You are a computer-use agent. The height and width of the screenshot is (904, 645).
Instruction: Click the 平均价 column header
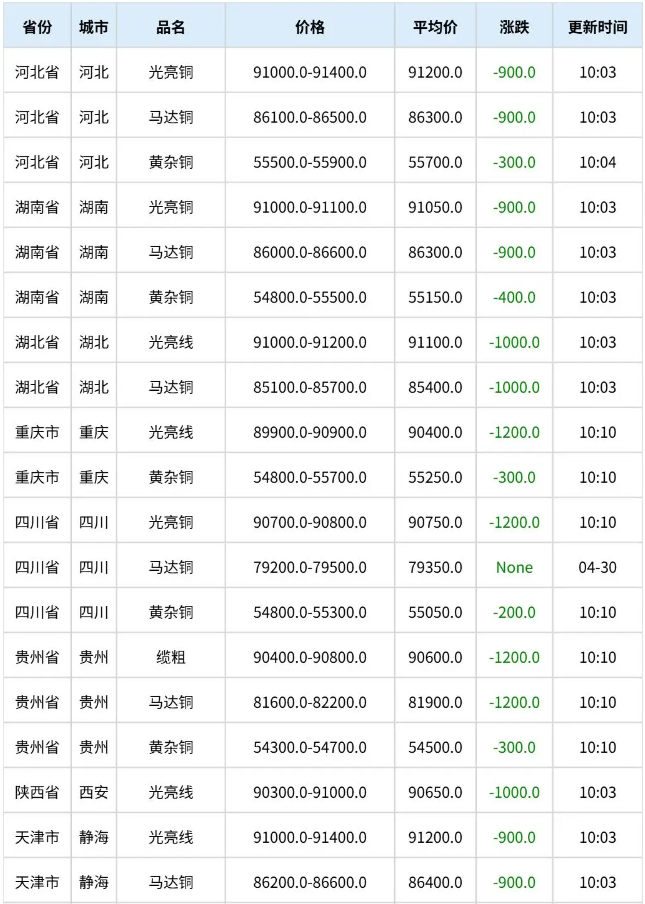point(435,27)
